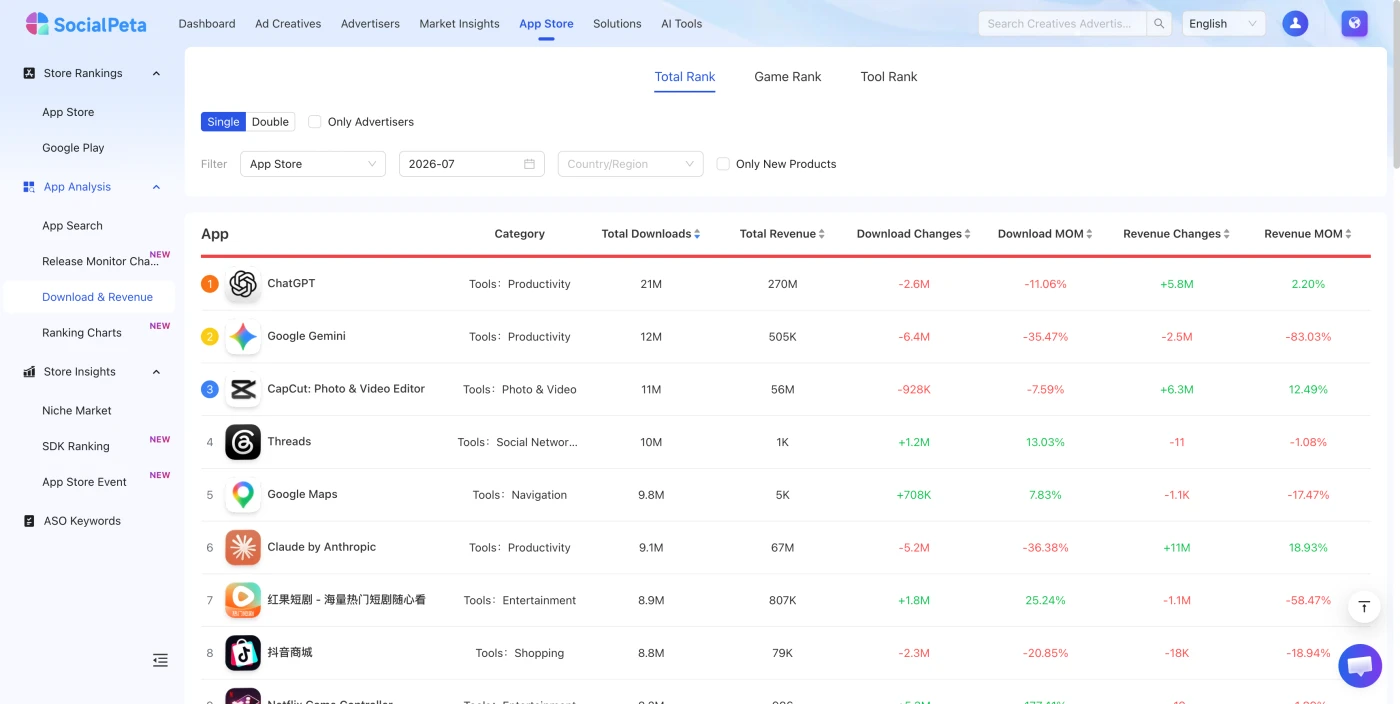Click the ASO Keywords sidebar icon
1400x704 pixels.
[29, 521]
